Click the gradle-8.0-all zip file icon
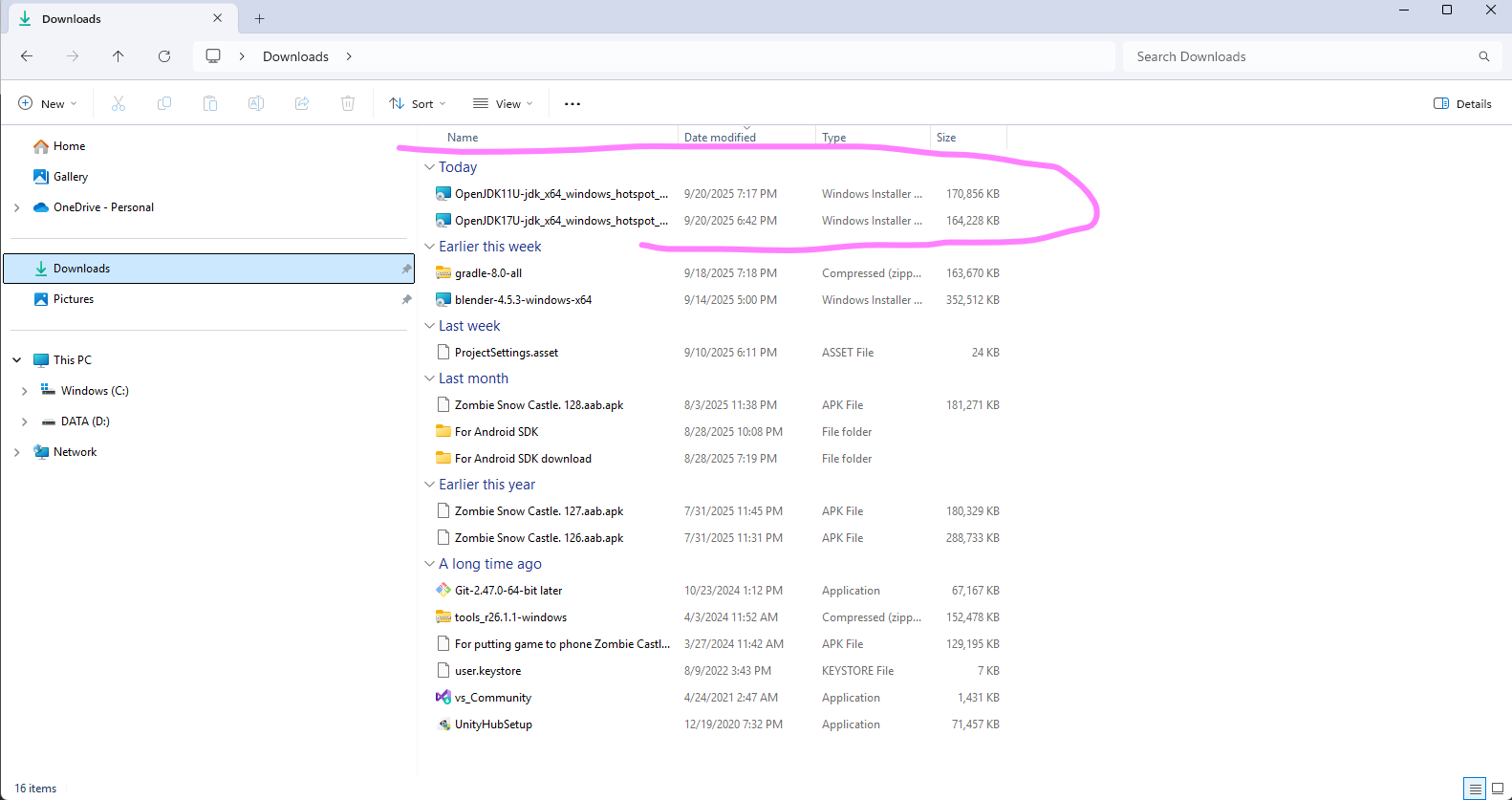1512x800 pixels. click(443, 273)
